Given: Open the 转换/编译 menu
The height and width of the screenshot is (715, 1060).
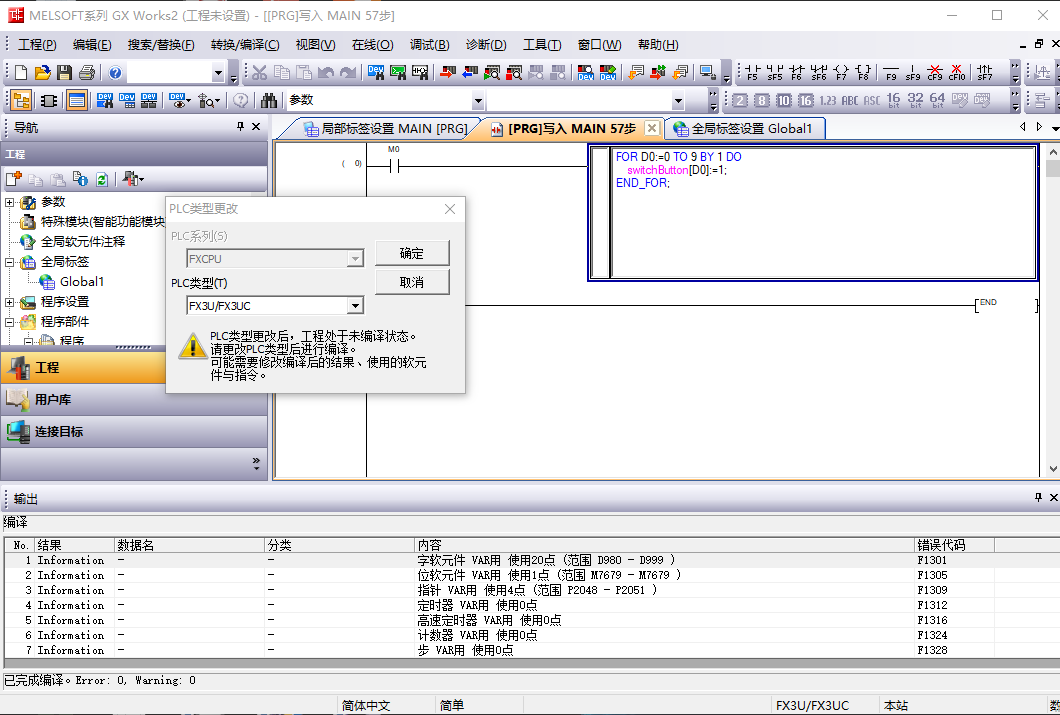Looking at the screenshot, I should coord(245,45).
